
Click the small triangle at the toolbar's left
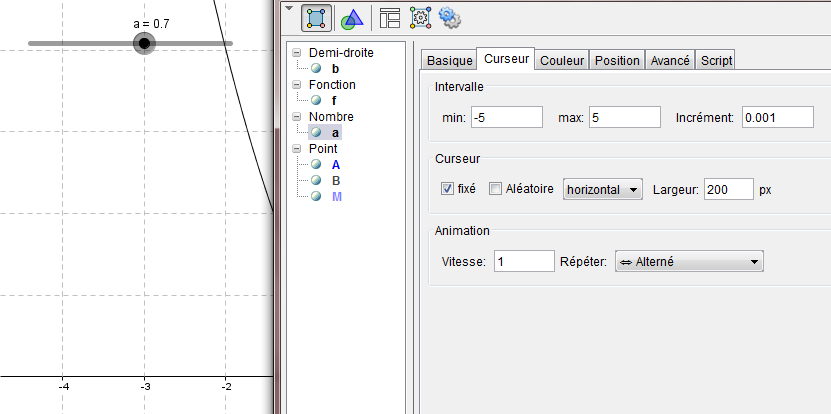(x=290, y=9)
